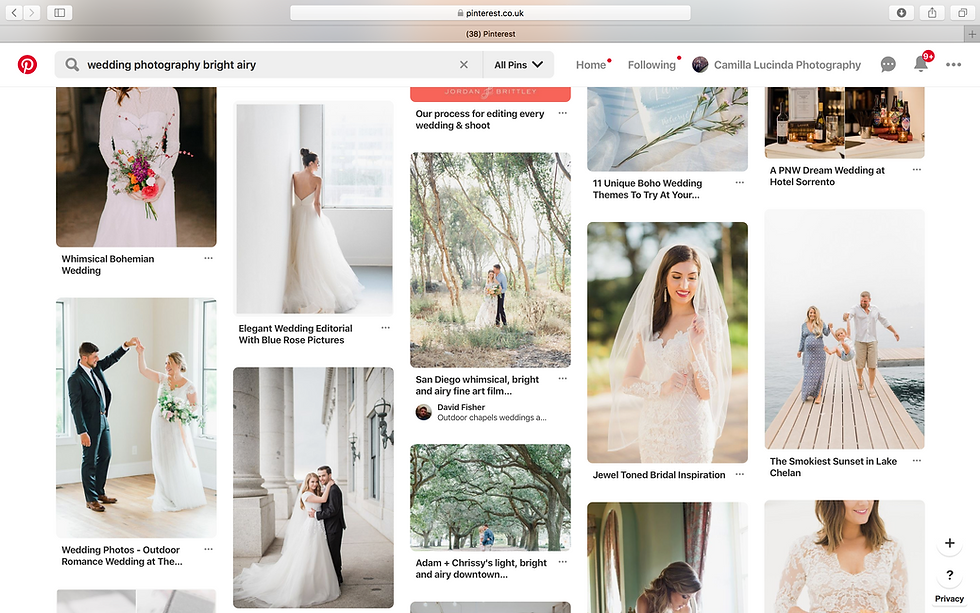Click A PNW Dream Wedding at Hotel Sorrento
The height and width of the screenshot is (613, 980).
click(827, 176)
